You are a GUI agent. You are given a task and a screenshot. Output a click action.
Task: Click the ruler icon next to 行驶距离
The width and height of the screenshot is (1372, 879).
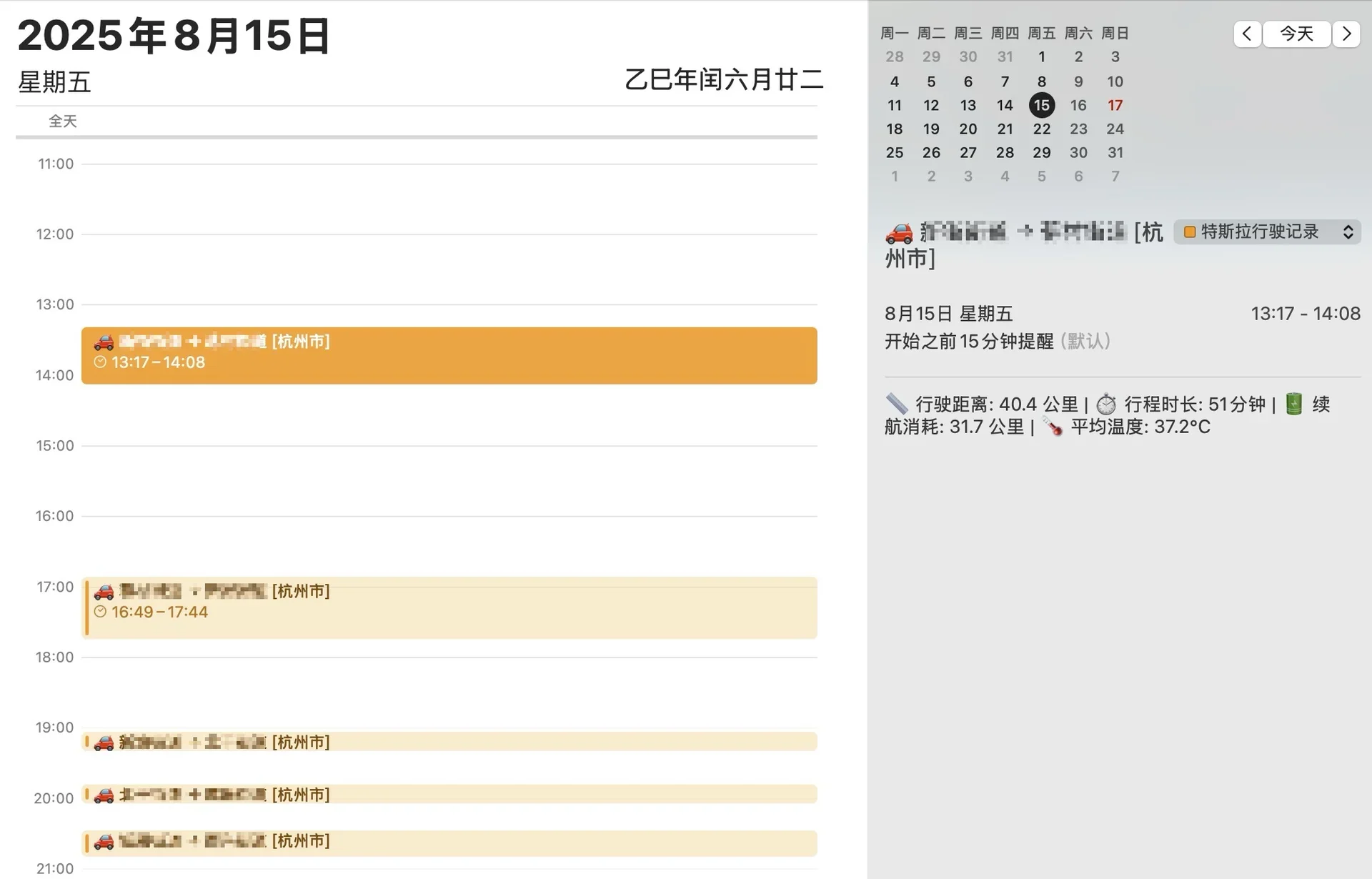coord(895,404)
